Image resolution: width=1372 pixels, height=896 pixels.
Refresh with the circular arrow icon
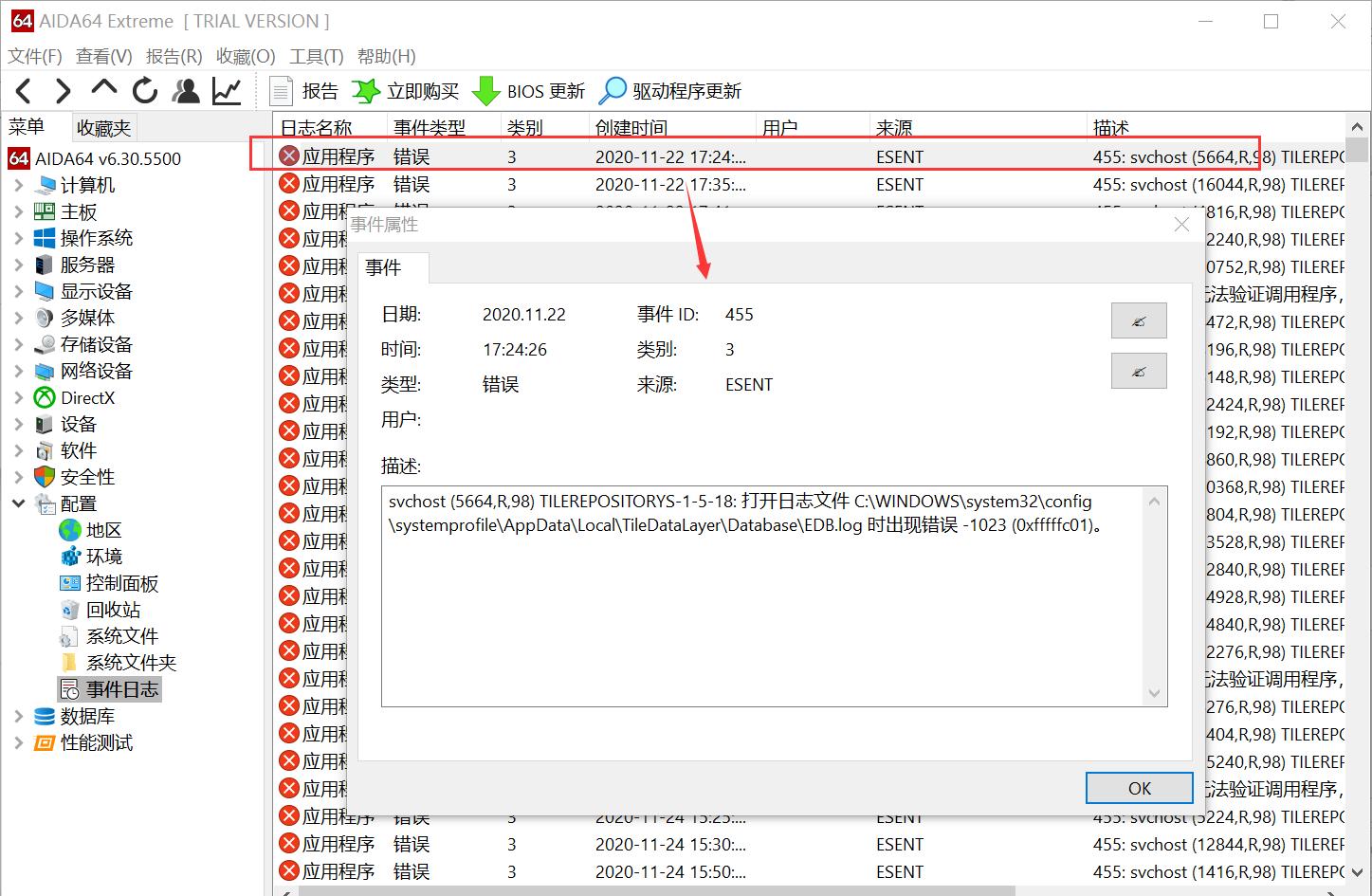point(145,91)
